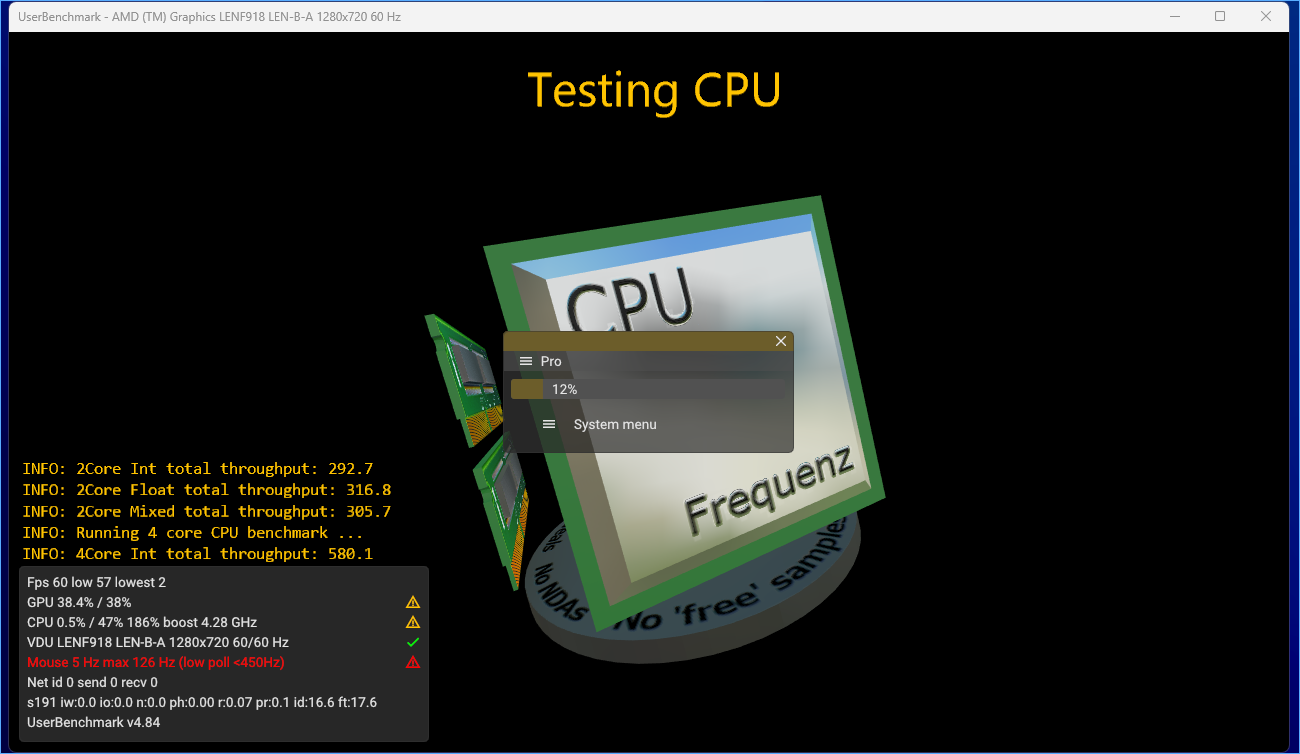Image resolution: width=1300 pixels, height=754 pixels.
Task: Select the System menu entry label
Action: pyautogui.click(x=615, y=424)
